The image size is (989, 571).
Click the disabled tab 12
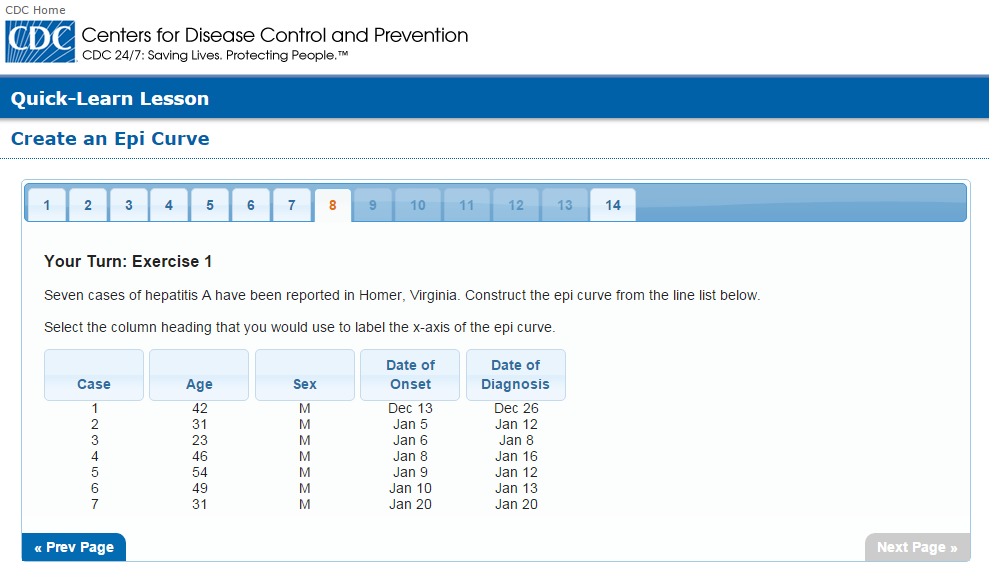[x=516, y=205]
